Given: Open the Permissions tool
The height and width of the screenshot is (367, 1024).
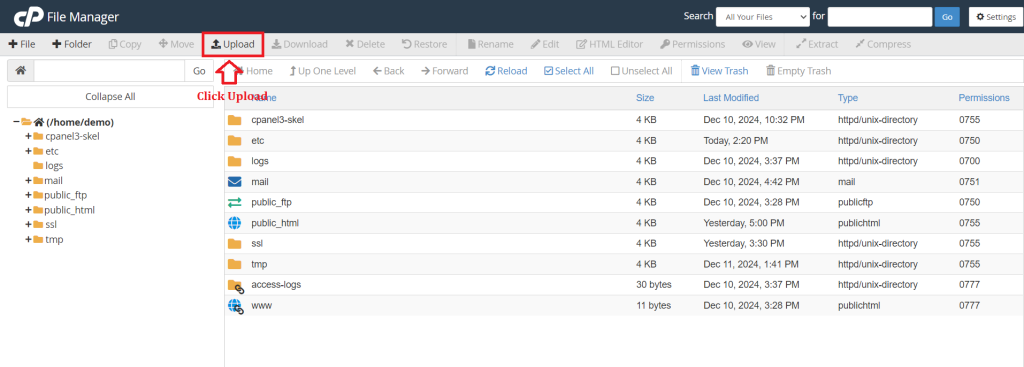Looking at the screenshot, I should [x=692, y=44].
